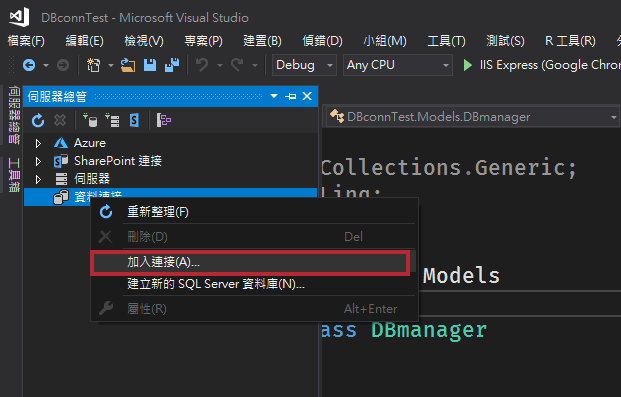This screenshot has height=397, width=621.
Task: Open the Debug configuration dropdown
Action: [x=304, y=65]
